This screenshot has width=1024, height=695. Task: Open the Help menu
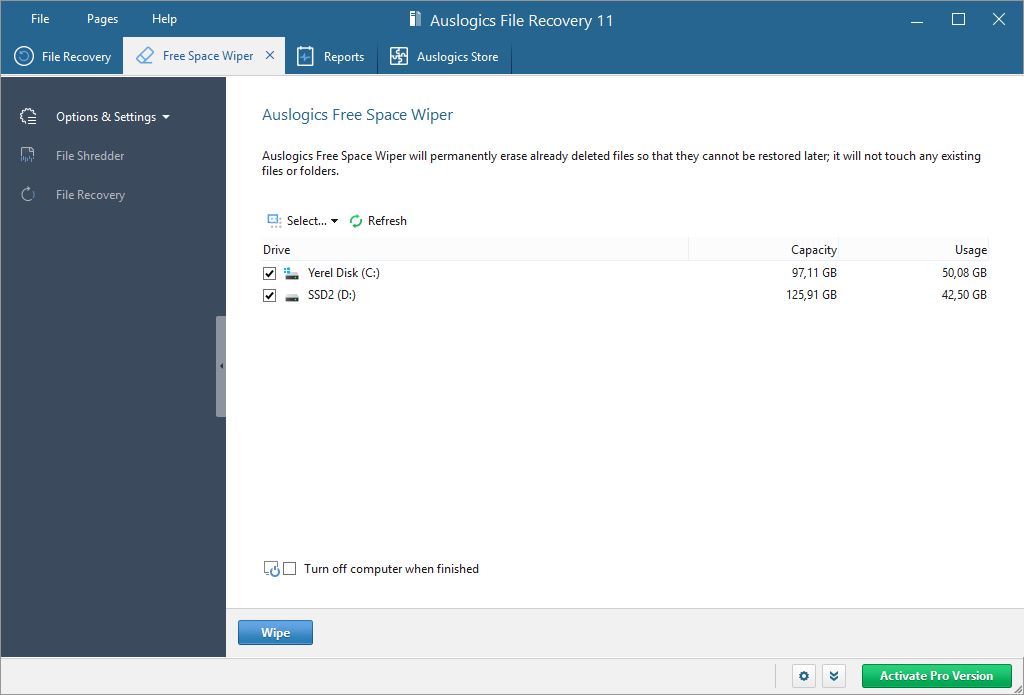pos(165,19)
